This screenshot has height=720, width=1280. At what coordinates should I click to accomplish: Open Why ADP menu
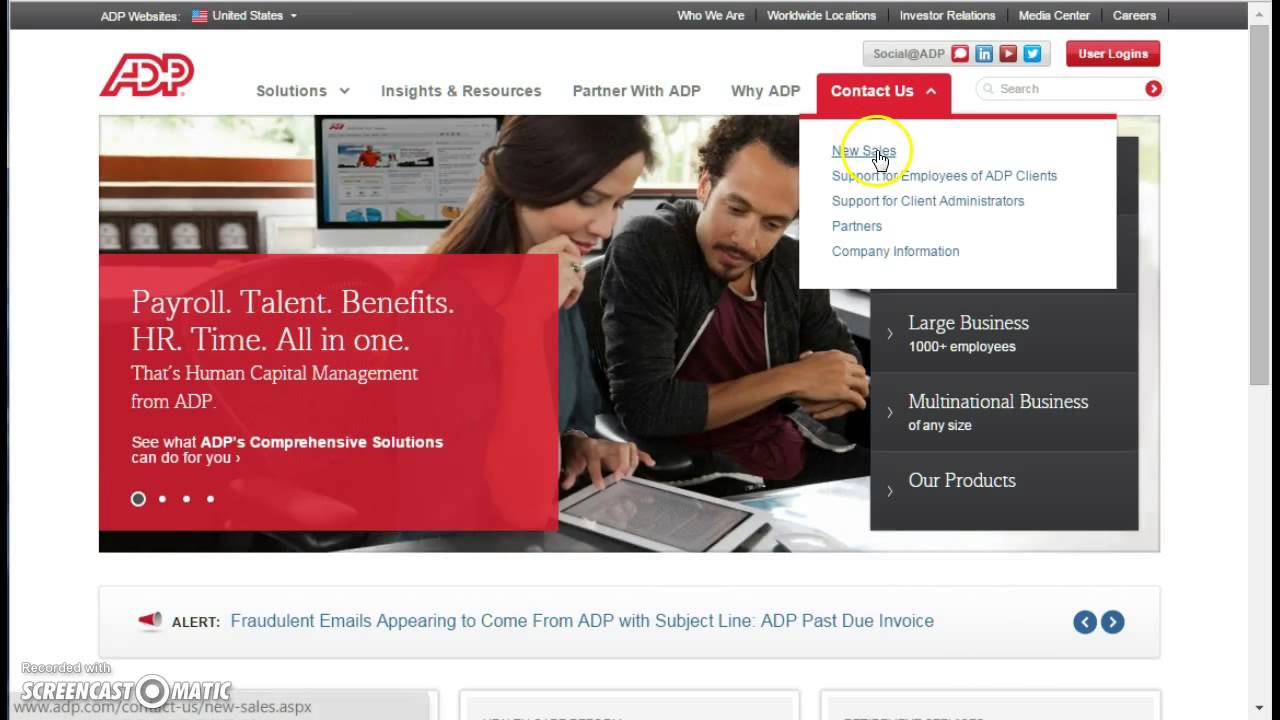(x=765, y=91)
